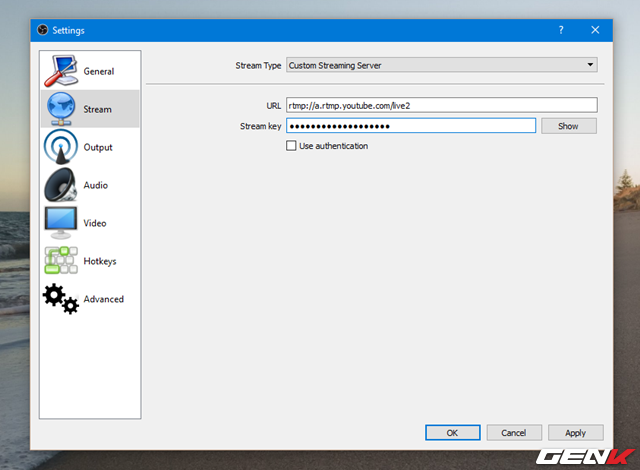Viewport: 640px width, 470px height.
Task: Click the help question mark button
Action: 559,29
